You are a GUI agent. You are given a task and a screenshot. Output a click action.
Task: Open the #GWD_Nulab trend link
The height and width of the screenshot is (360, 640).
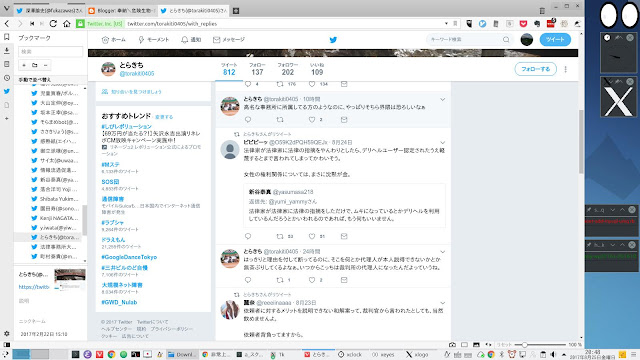(x=119, y=302)
